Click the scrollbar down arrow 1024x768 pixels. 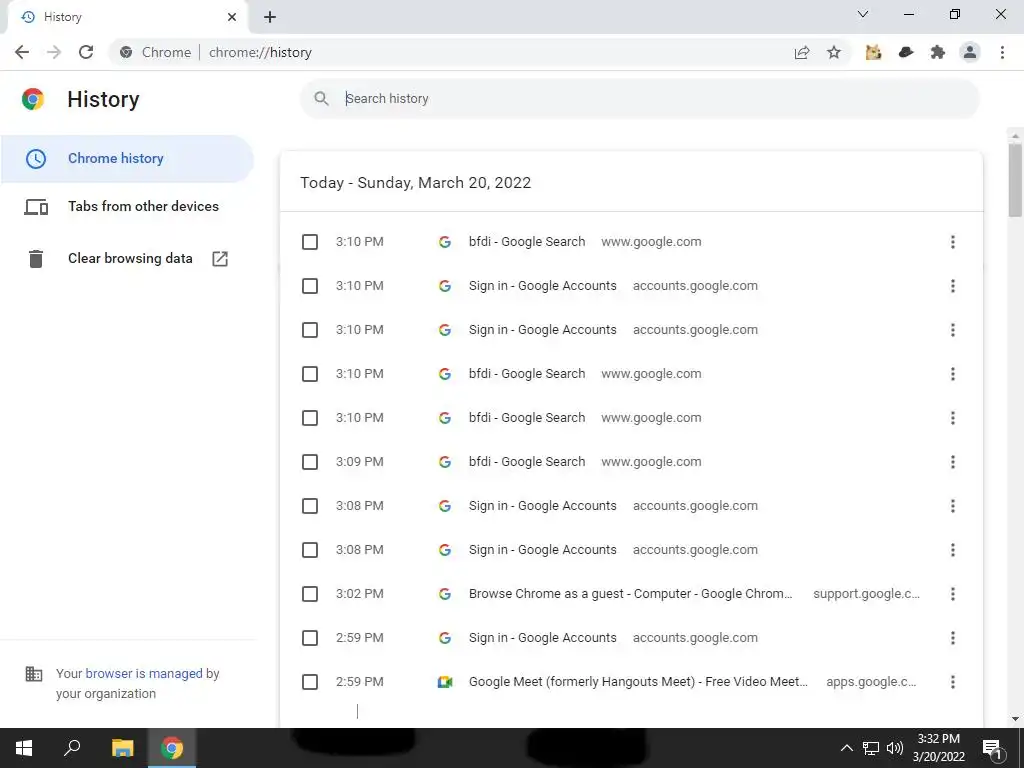coord(1015,719)
